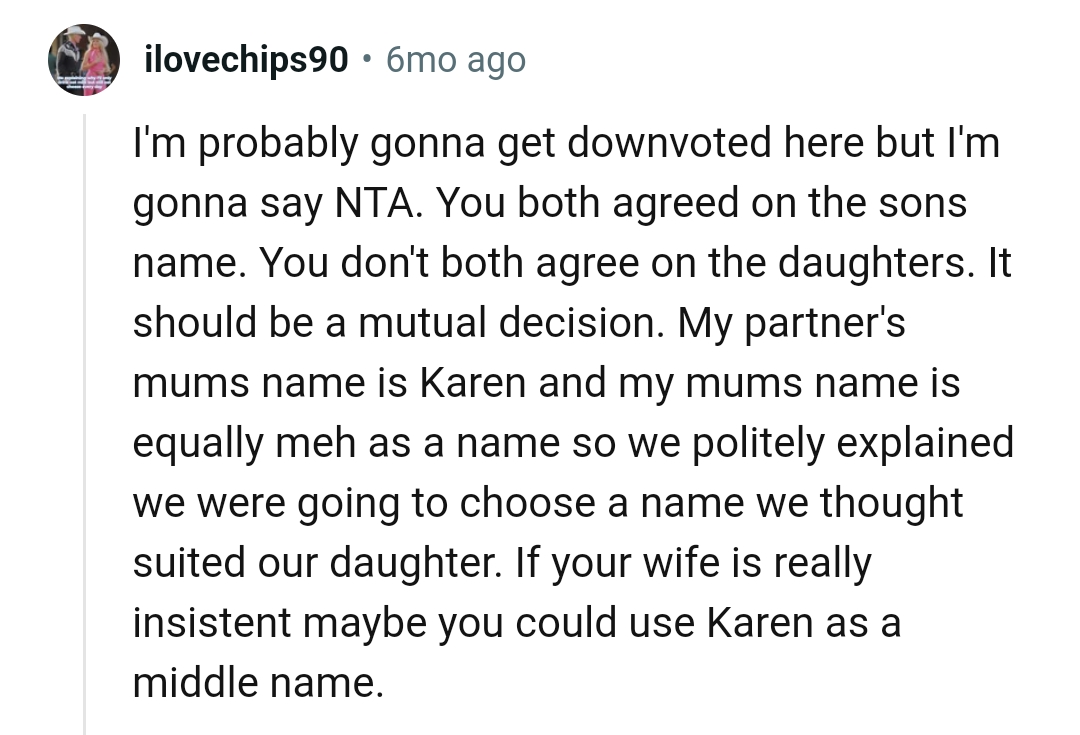Image resolution: width=1080 pixels, height=735 pixels.
Task: Click the ilovechips90 username link
Action: click(x=246, y=61)
